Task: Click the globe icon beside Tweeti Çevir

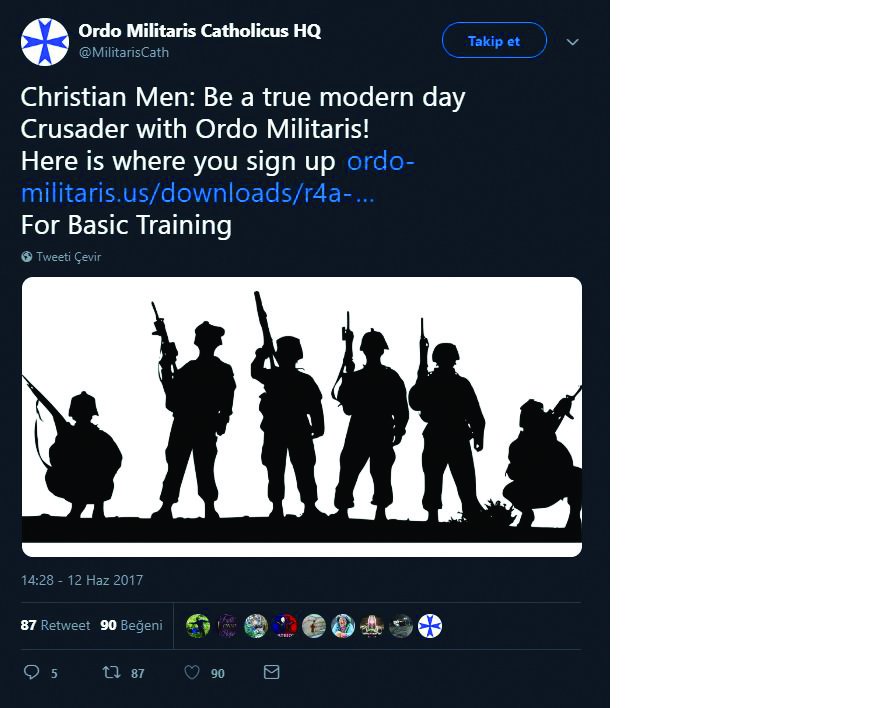Action: (26, 257)
